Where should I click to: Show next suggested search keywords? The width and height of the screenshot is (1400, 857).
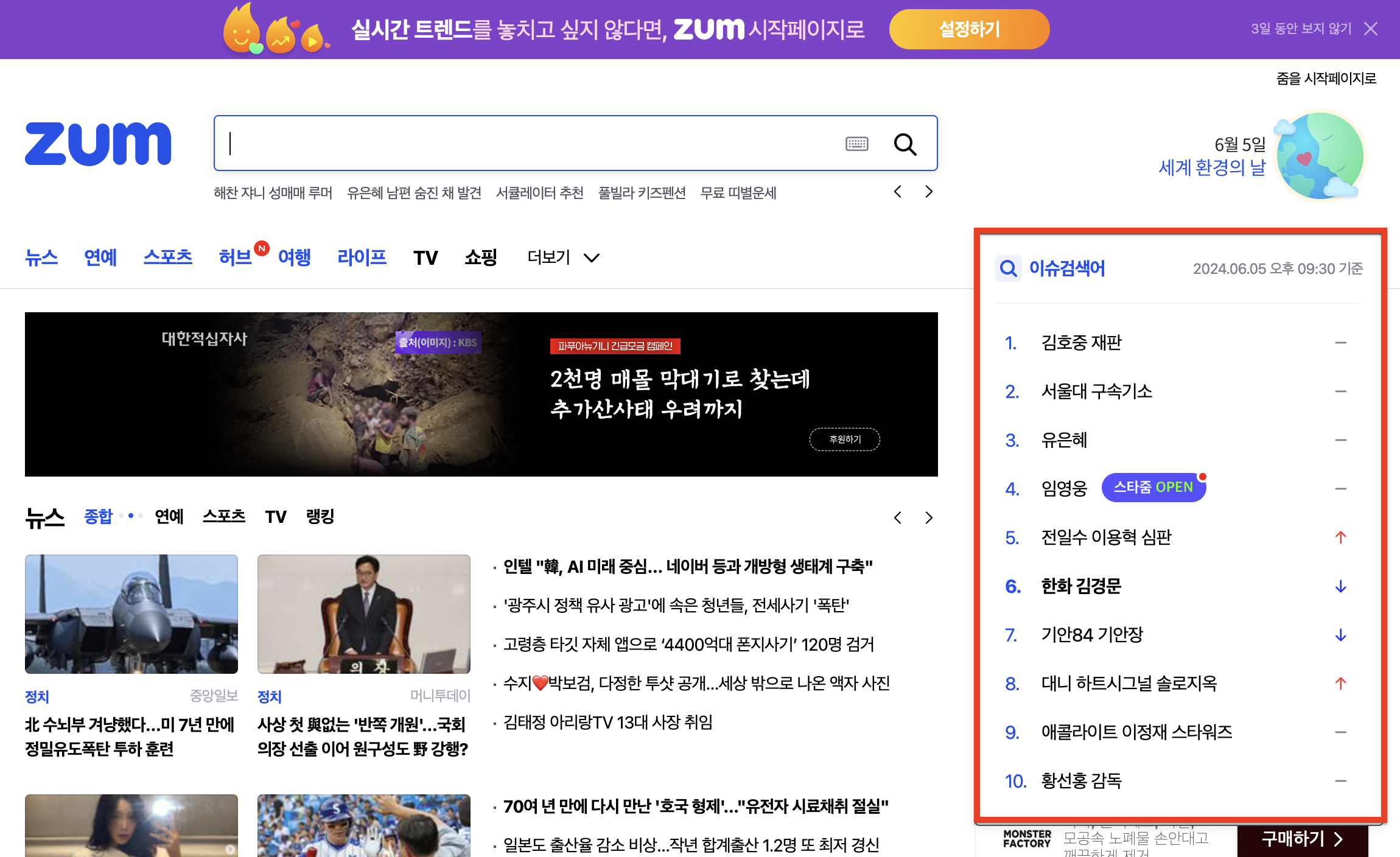coord(928,192)
